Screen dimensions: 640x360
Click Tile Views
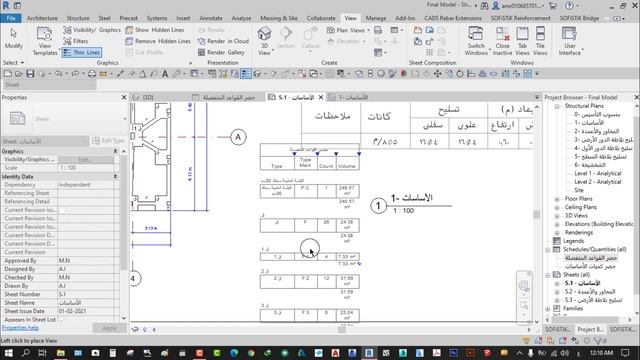[x=540, y=41]
